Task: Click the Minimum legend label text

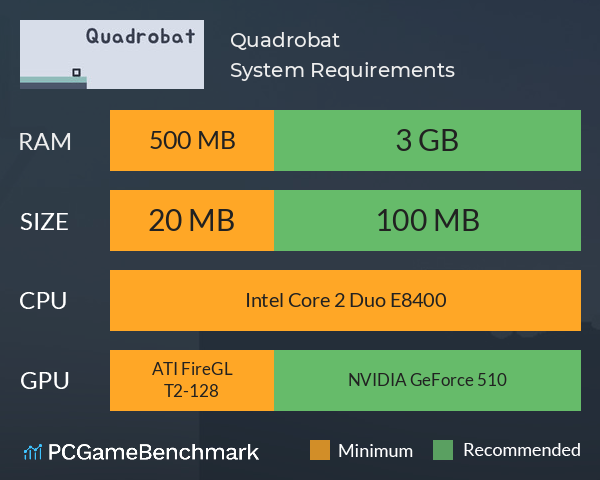Action: (x=375, y=451)
